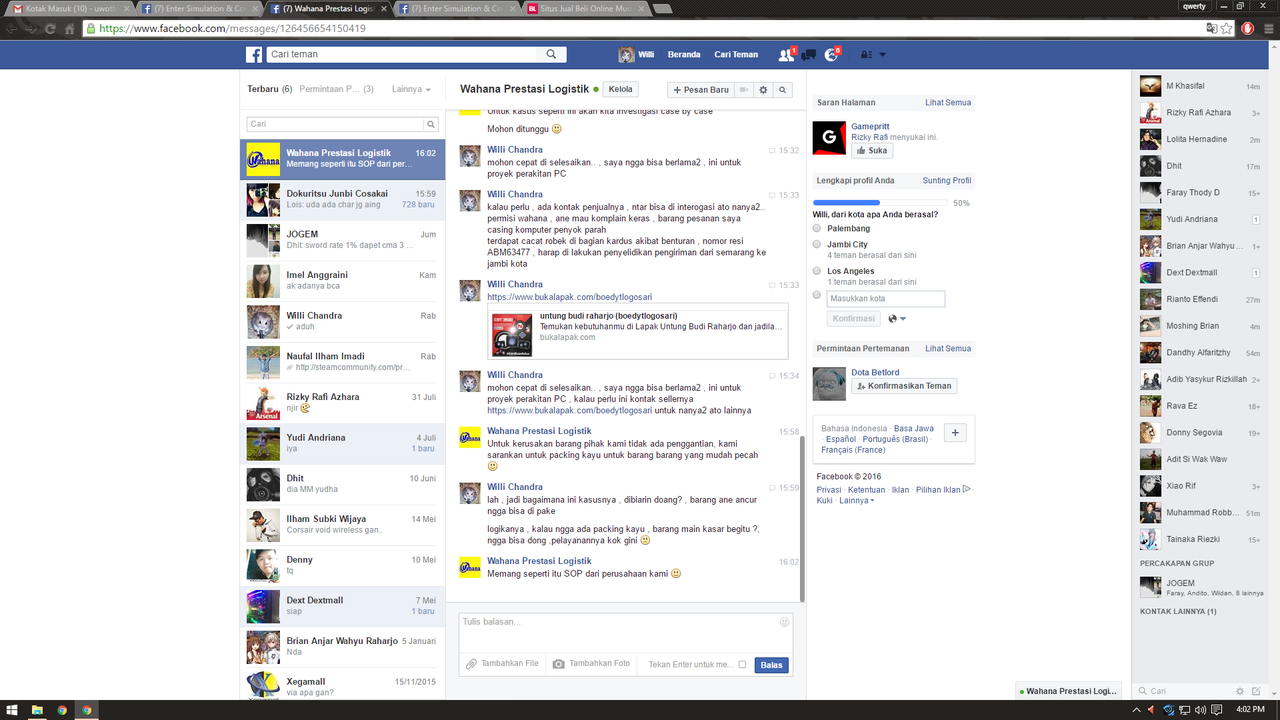Open privacy shortcuts lock icon
Screen dimensions: 1280x720
[x=866, y=55]
